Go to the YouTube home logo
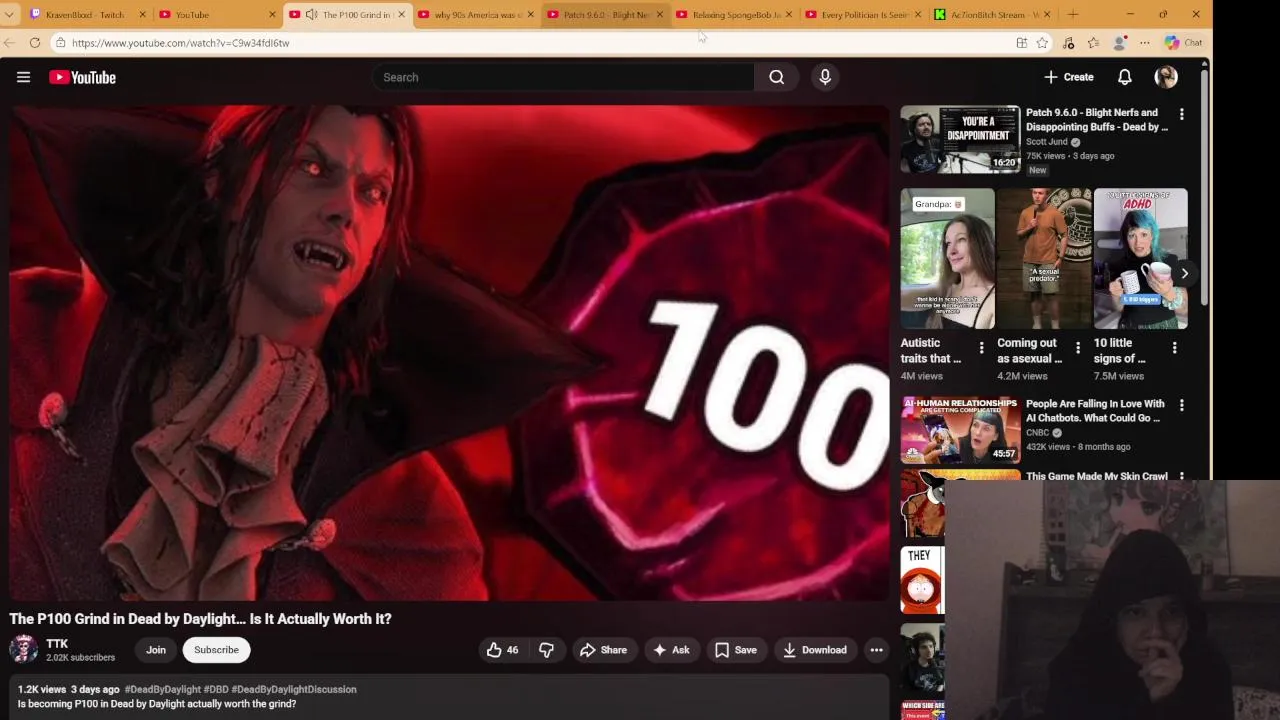This screenshot has height=720, width=1280. (82, 77)
